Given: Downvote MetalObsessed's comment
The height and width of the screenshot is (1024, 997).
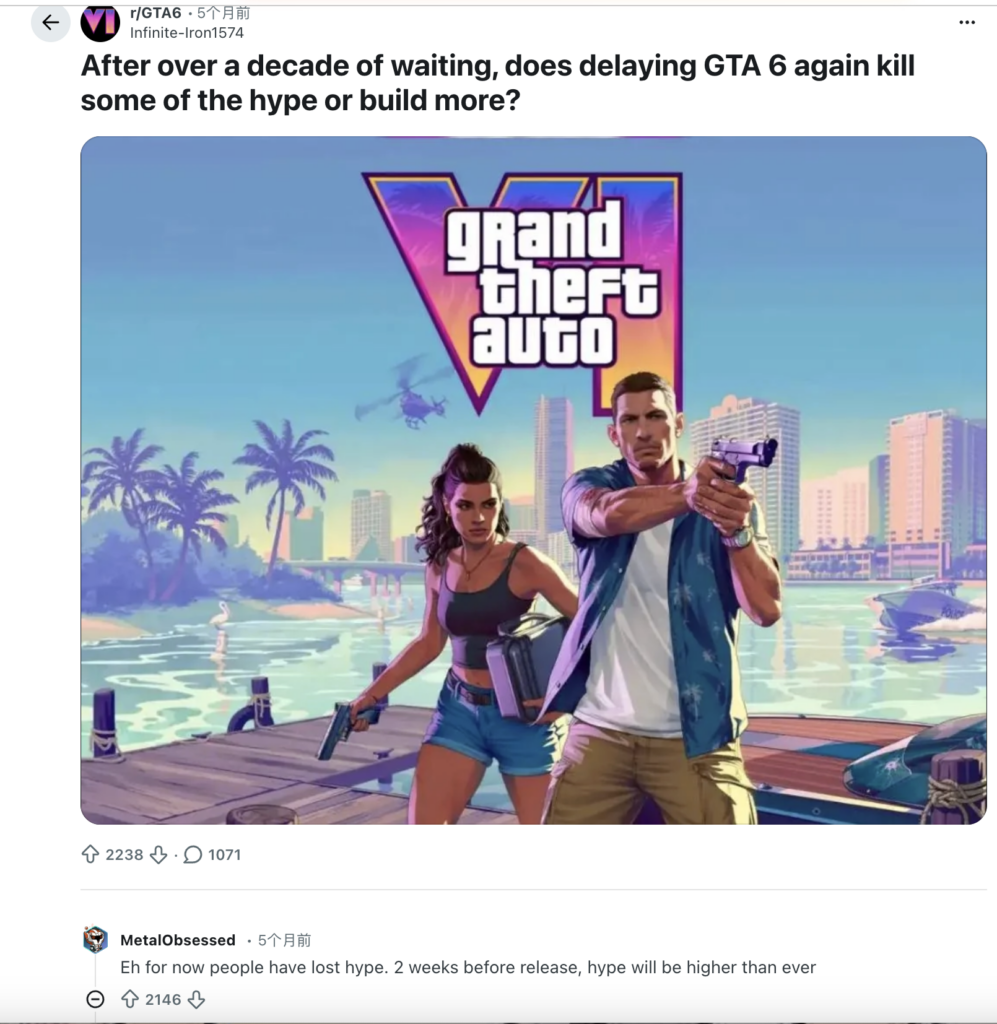Looking at the screenshot, I should tap(197, 999).
